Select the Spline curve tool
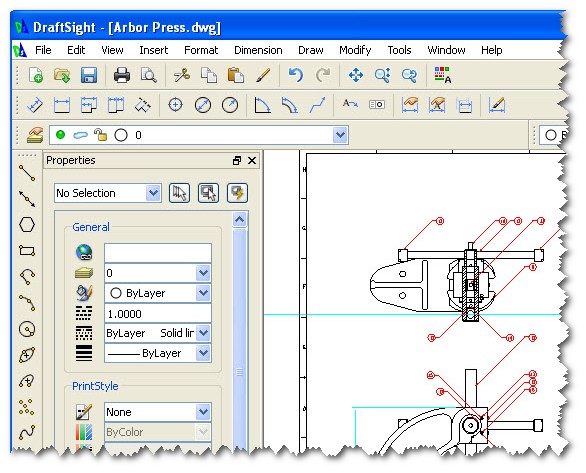The width and height of the screenshot is (586, 473). pos(27,433)
